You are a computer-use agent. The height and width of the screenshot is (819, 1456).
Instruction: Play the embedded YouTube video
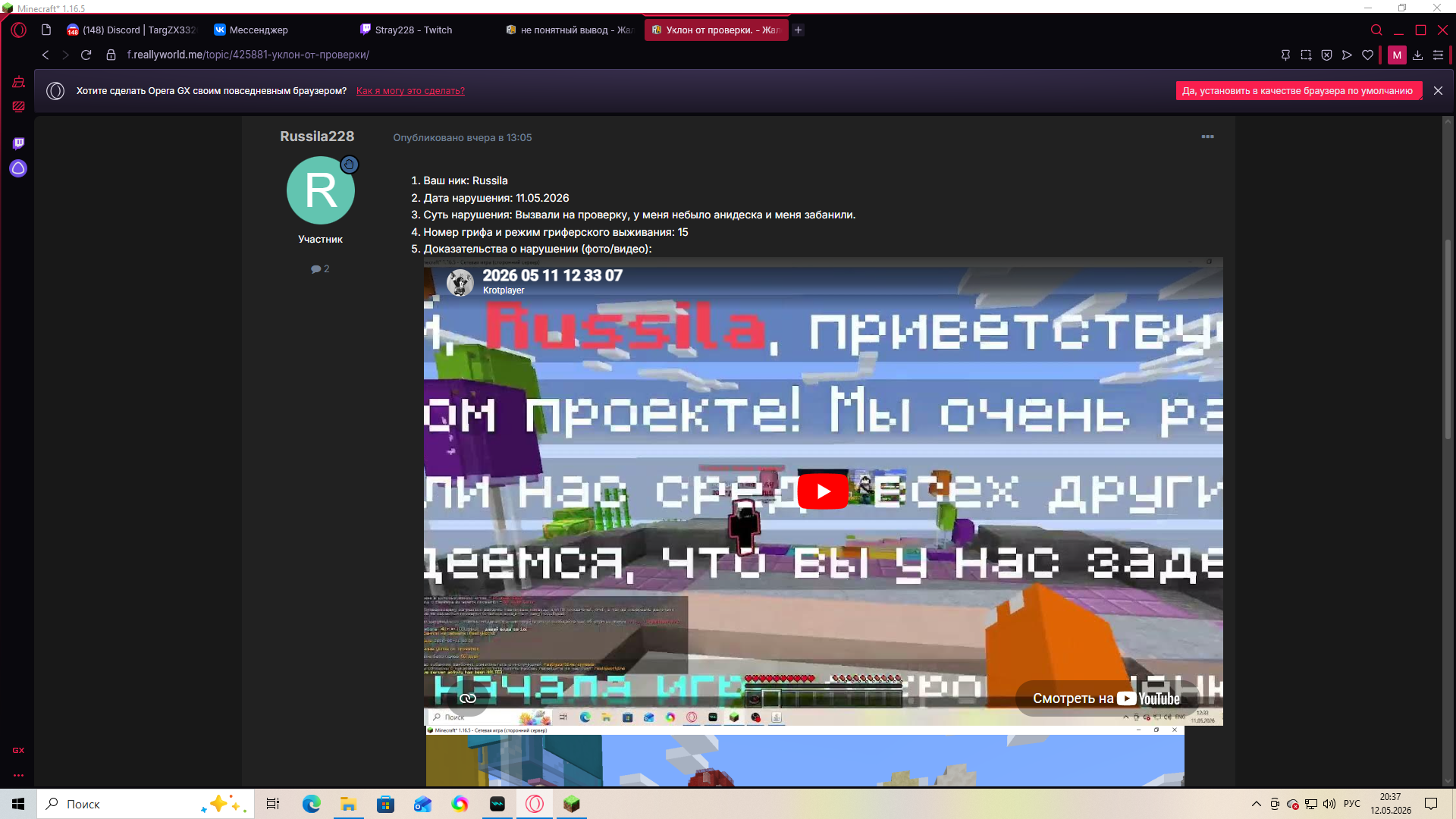(x=823, y=491)
